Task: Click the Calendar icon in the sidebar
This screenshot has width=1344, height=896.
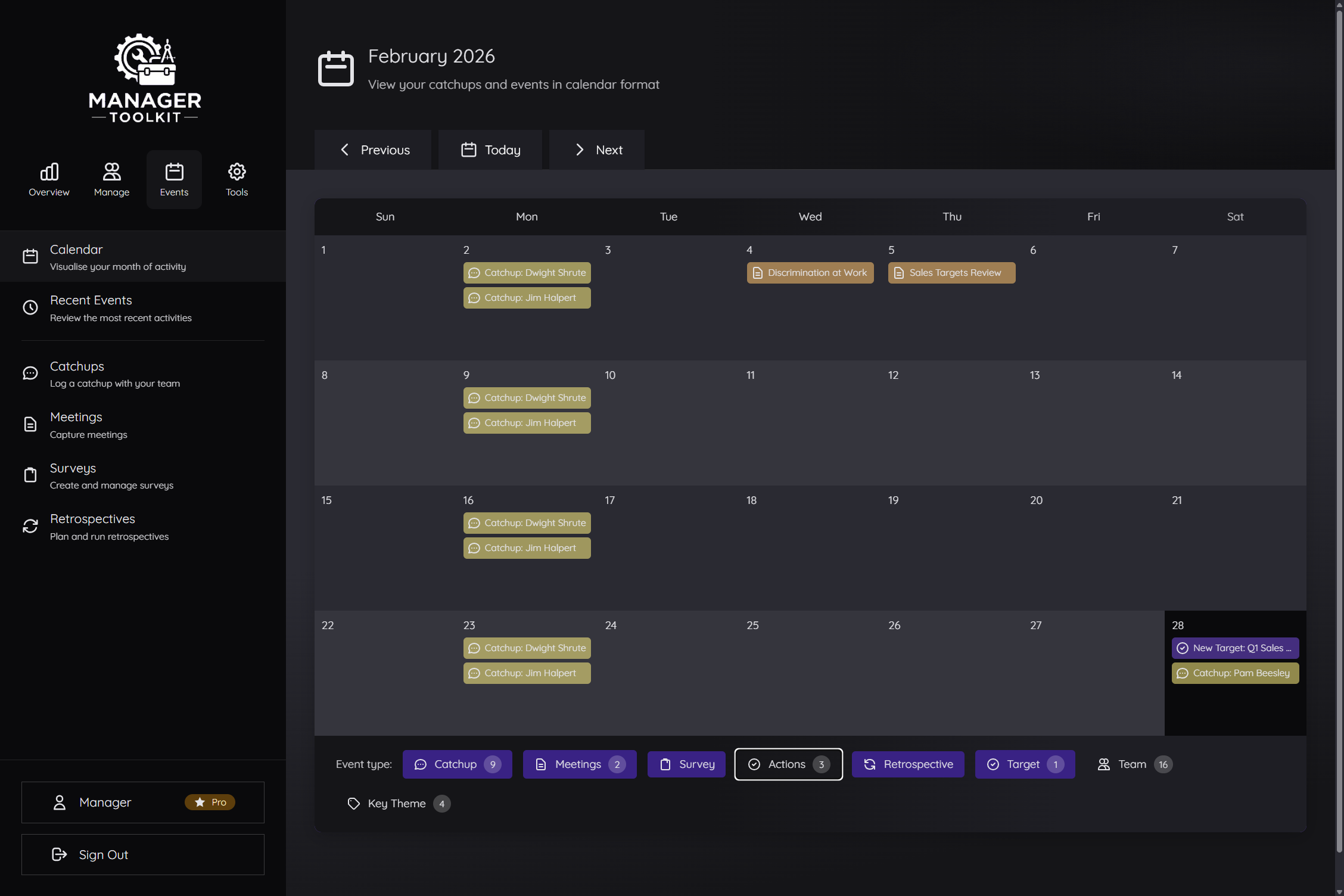Action: [x=30, y=256]
